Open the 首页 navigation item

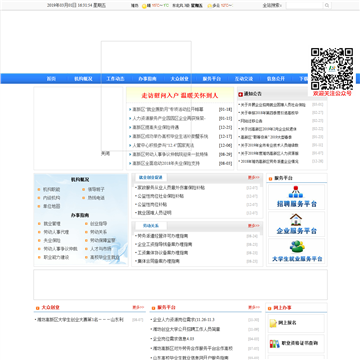coord(51,79)
